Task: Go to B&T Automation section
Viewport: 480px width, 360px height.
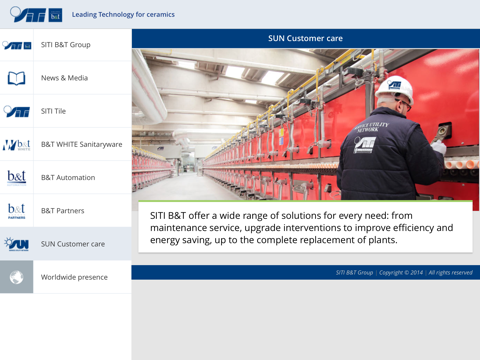Action: 66,178
